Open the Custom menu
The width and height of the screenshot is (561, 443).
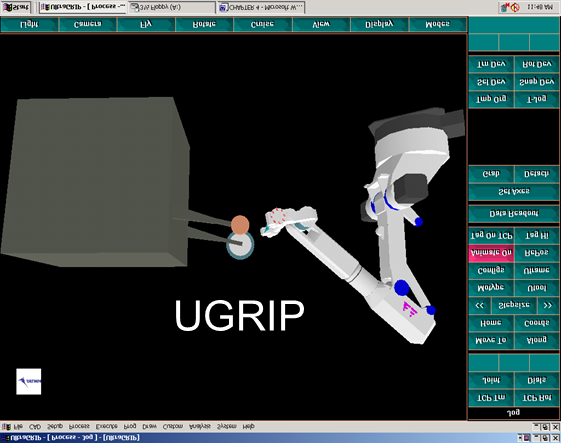coord(173,427)
